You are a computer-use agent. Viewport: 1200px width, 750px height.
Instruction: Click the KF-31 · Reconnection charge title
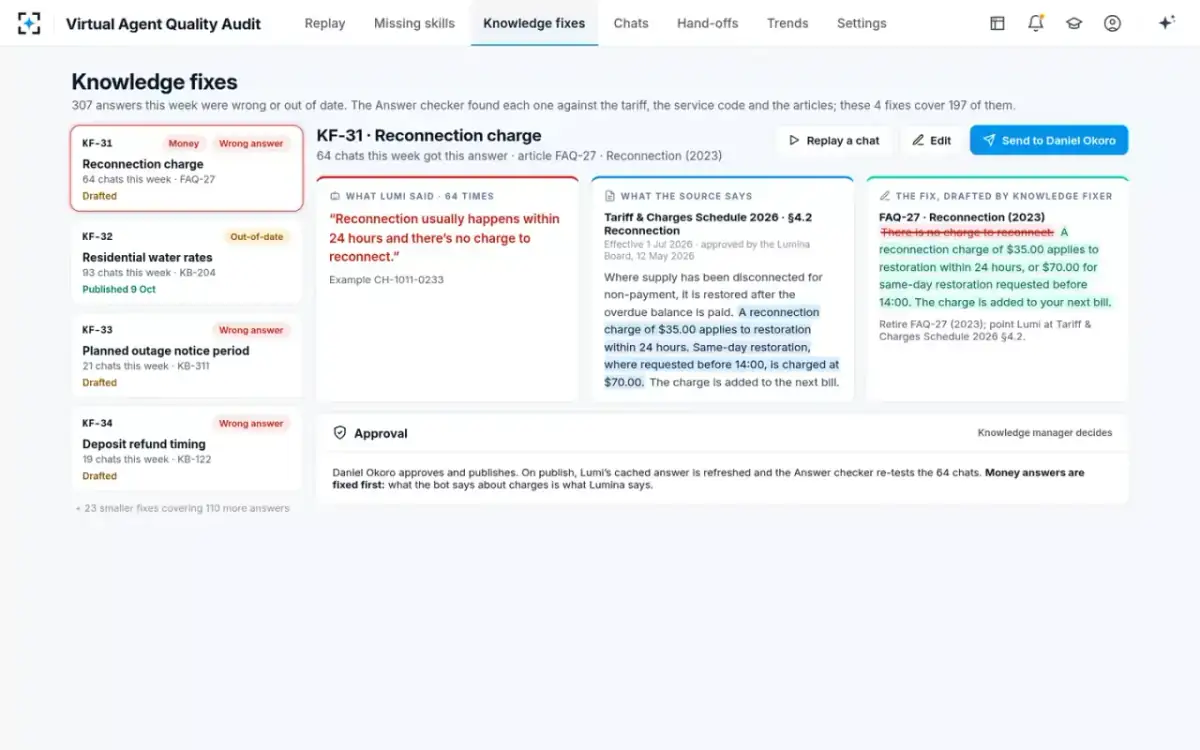pyautogui.click(x=429, y=136)
